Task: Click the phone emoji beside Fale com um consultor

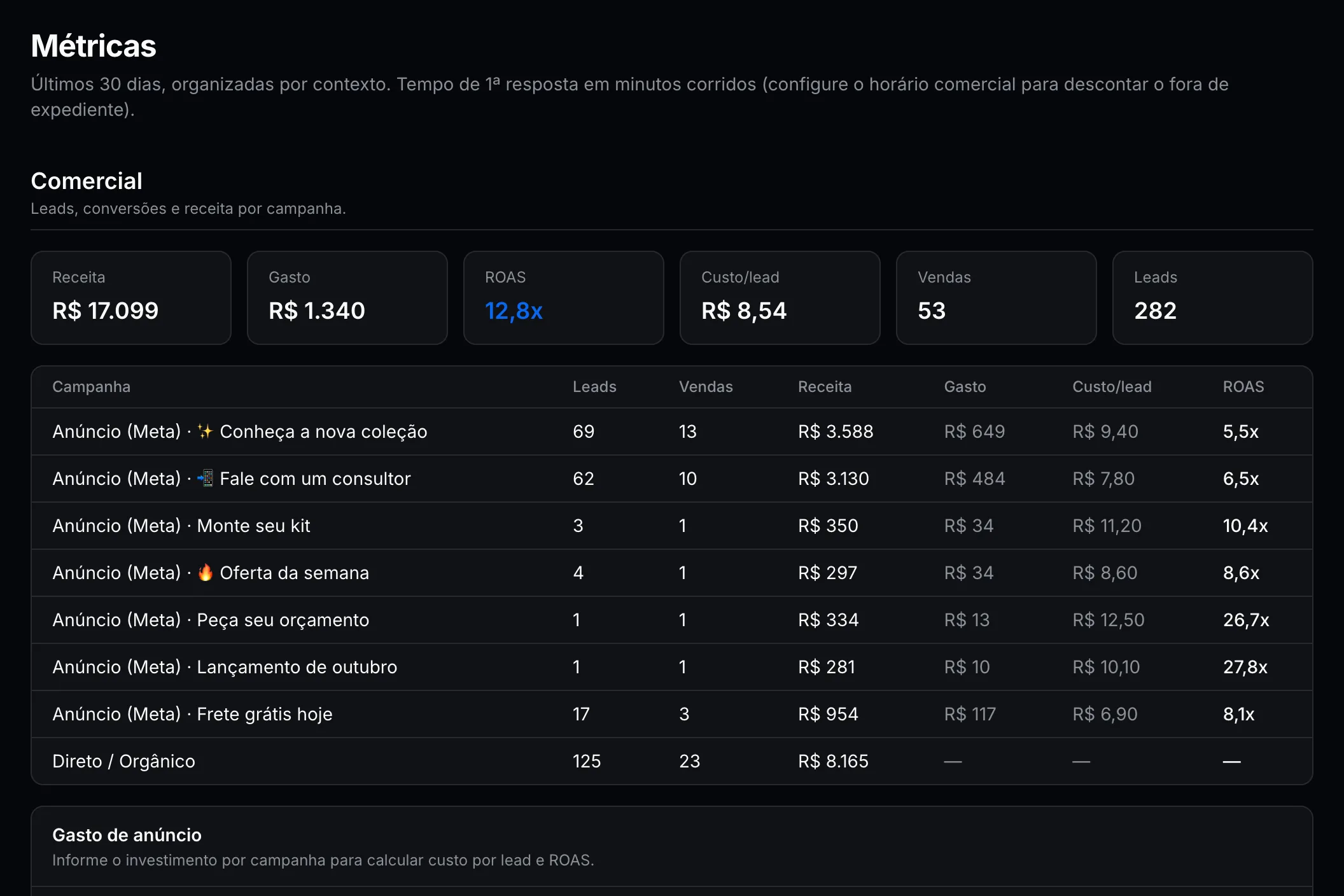Action: 205,479
